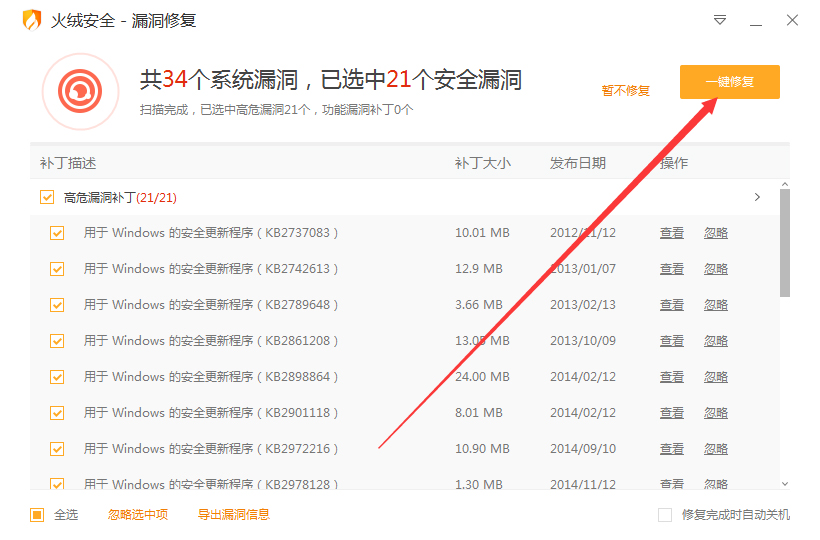Click 导出漏洞信息 link

233,515
